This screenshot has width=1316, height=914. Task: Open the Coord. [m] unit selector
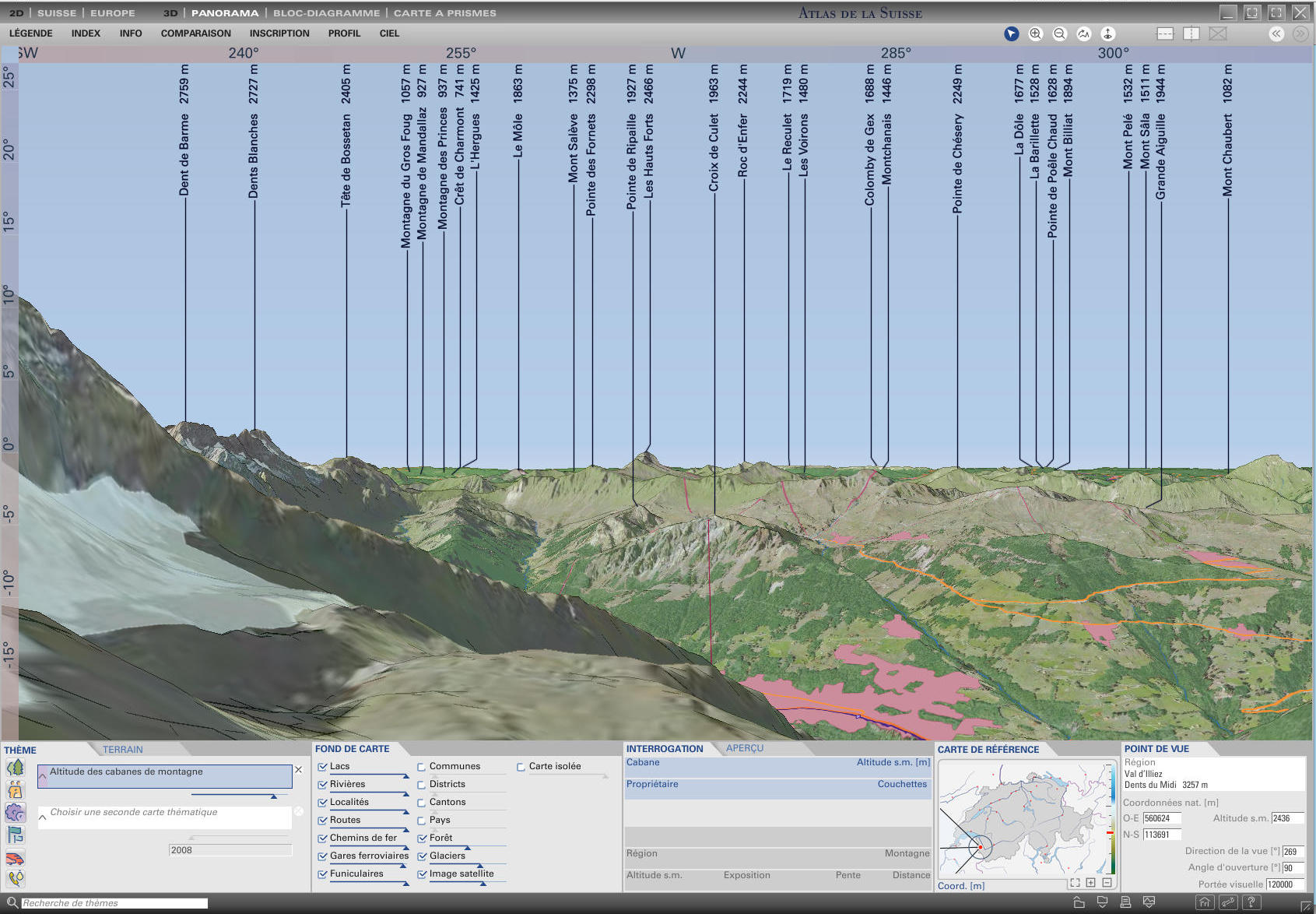(x=960, y=886)
